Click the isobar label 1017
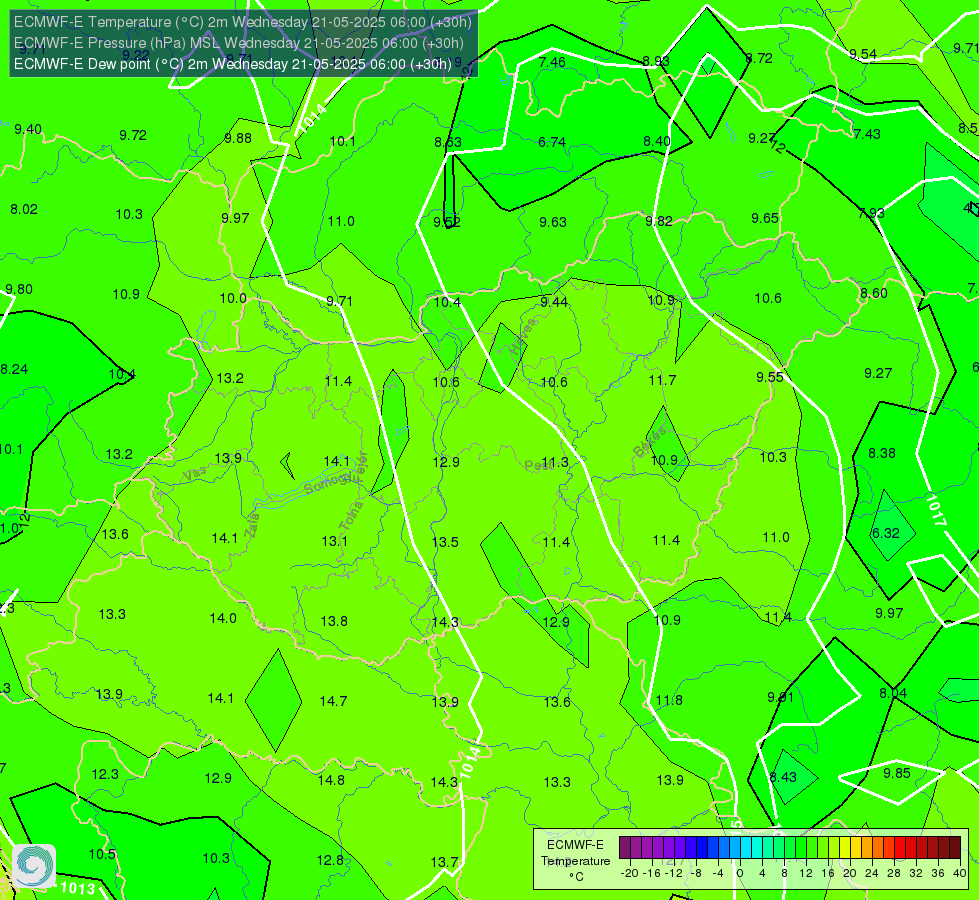The width and height of the screenshot is (979, 900). 935,510
